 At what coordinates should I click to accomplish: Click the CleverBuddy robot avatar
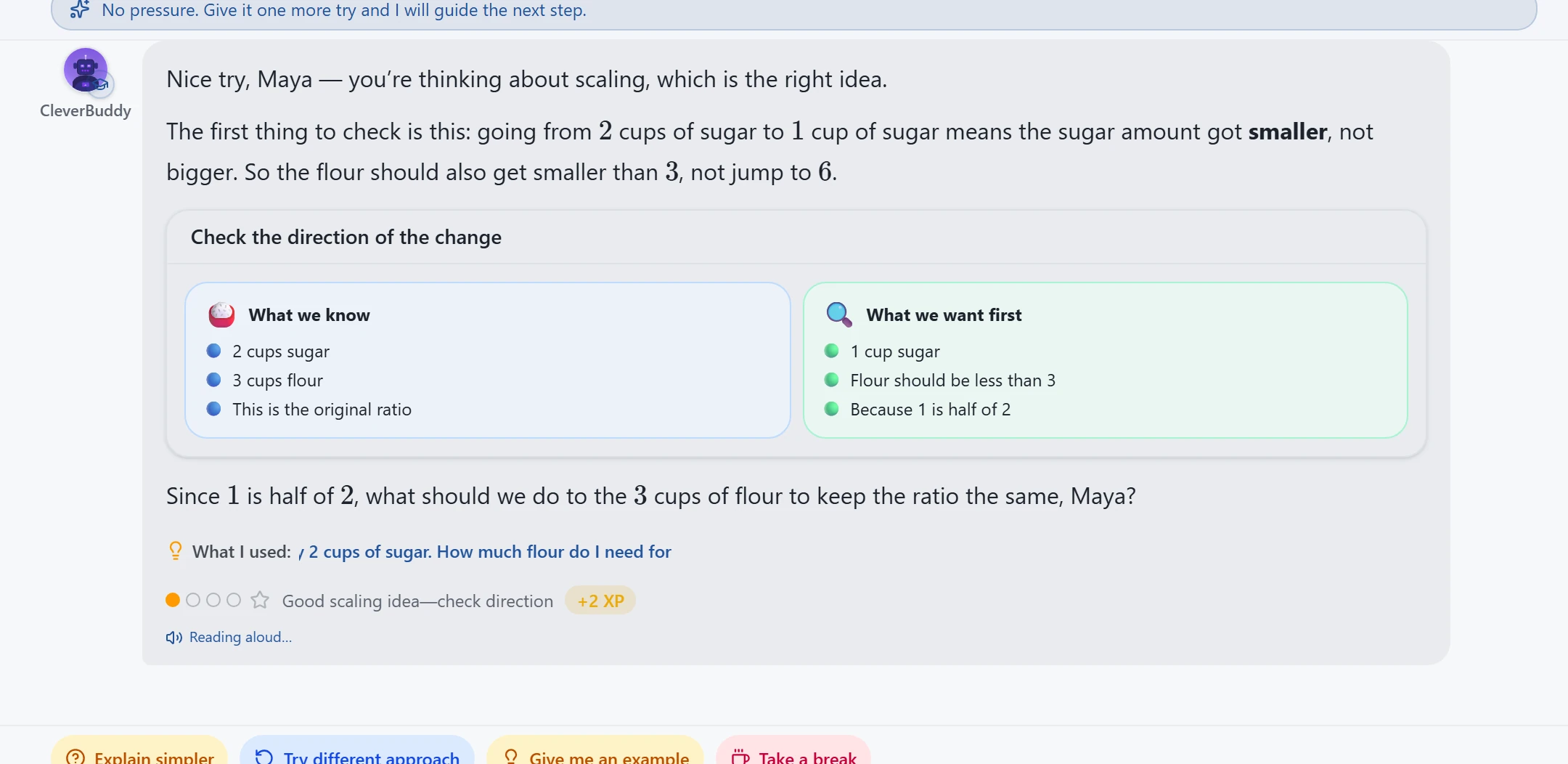tap(86, 70)
